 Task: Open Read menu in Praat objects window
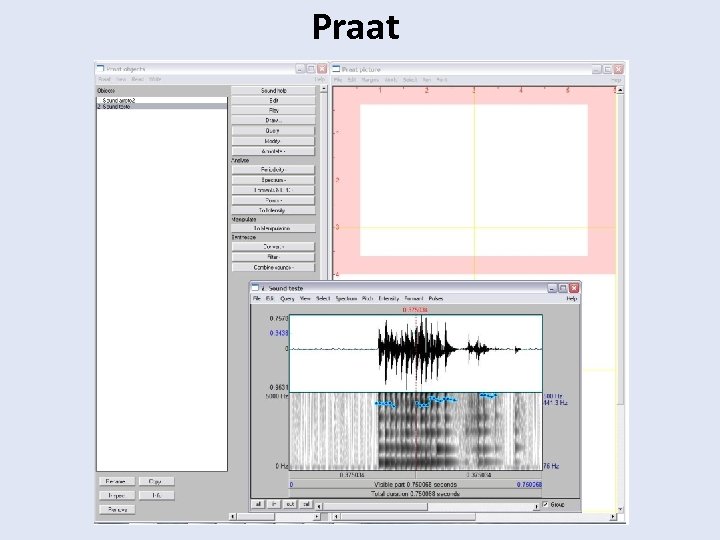point(137,79)
